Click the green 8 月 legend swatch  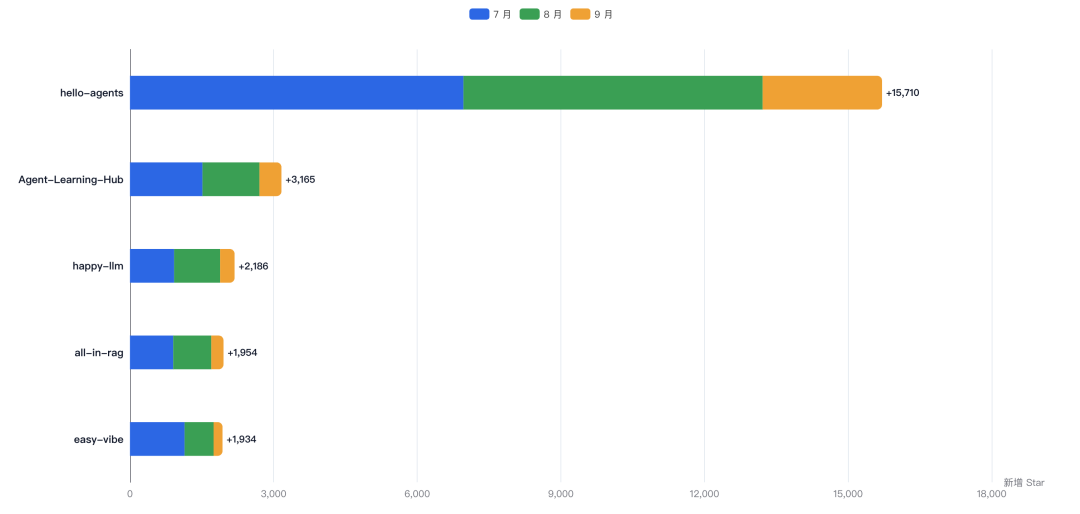click(530, 14)
